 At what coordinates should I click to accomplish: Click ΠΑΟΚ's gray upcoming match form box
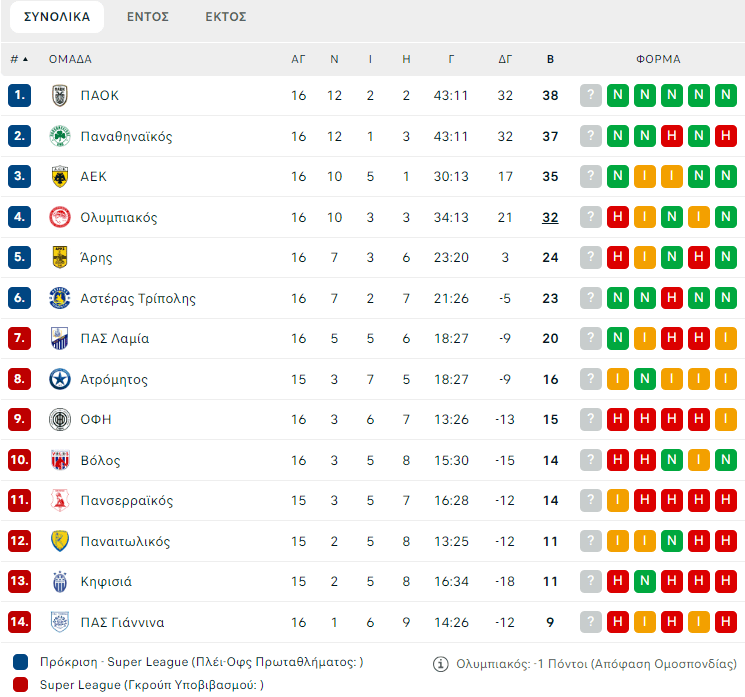(591, 96)
